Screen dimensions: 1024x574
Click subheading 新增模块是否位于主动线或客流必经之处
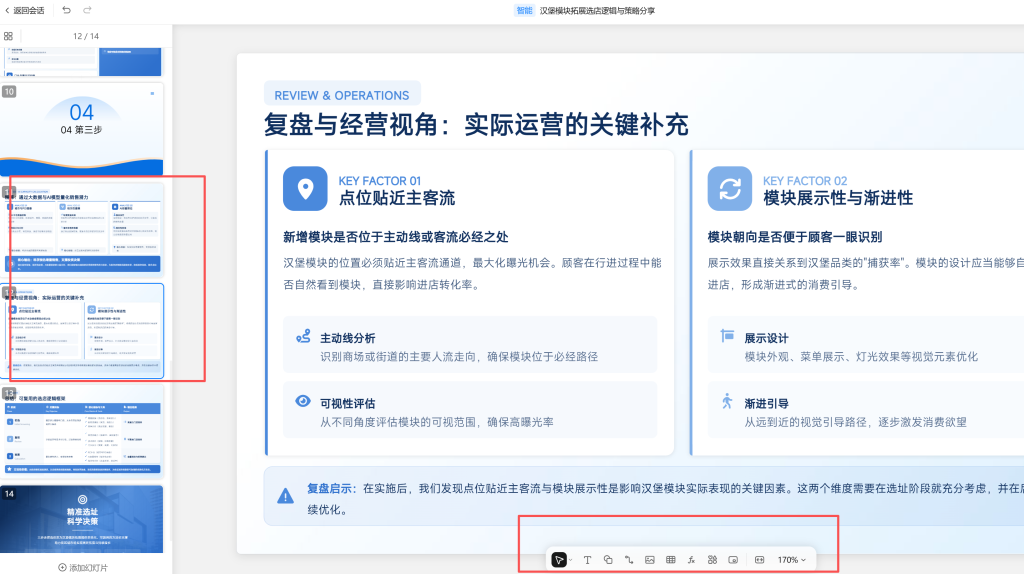tap(395, 237)
